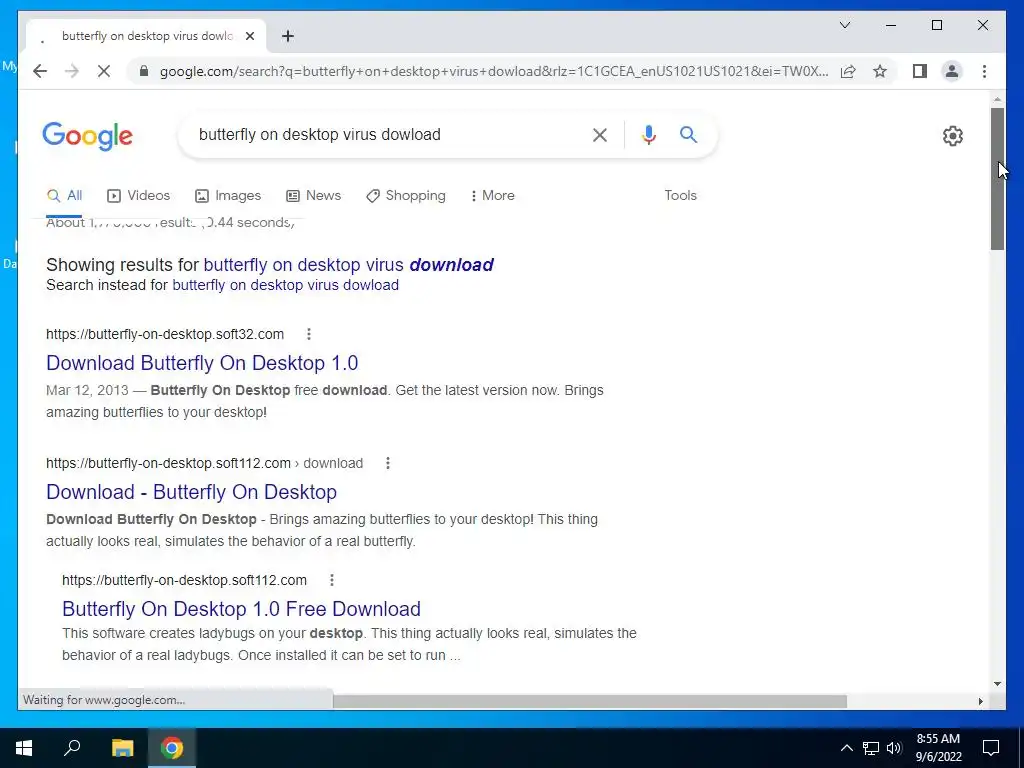Click the horizontal scrollbar thumb
This screenshot has height=768, width=1024.
coord(590,701)
